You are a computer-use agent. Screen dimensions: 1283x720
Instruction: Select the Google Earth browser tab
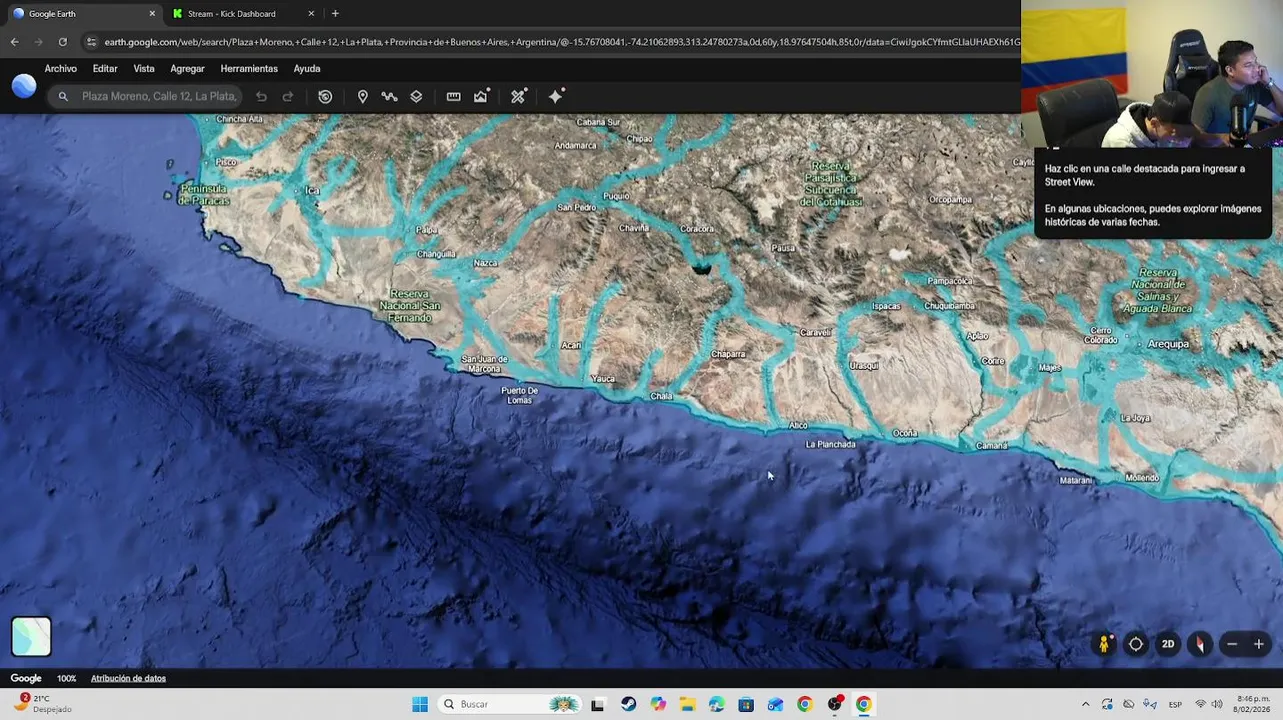point(83,14)
